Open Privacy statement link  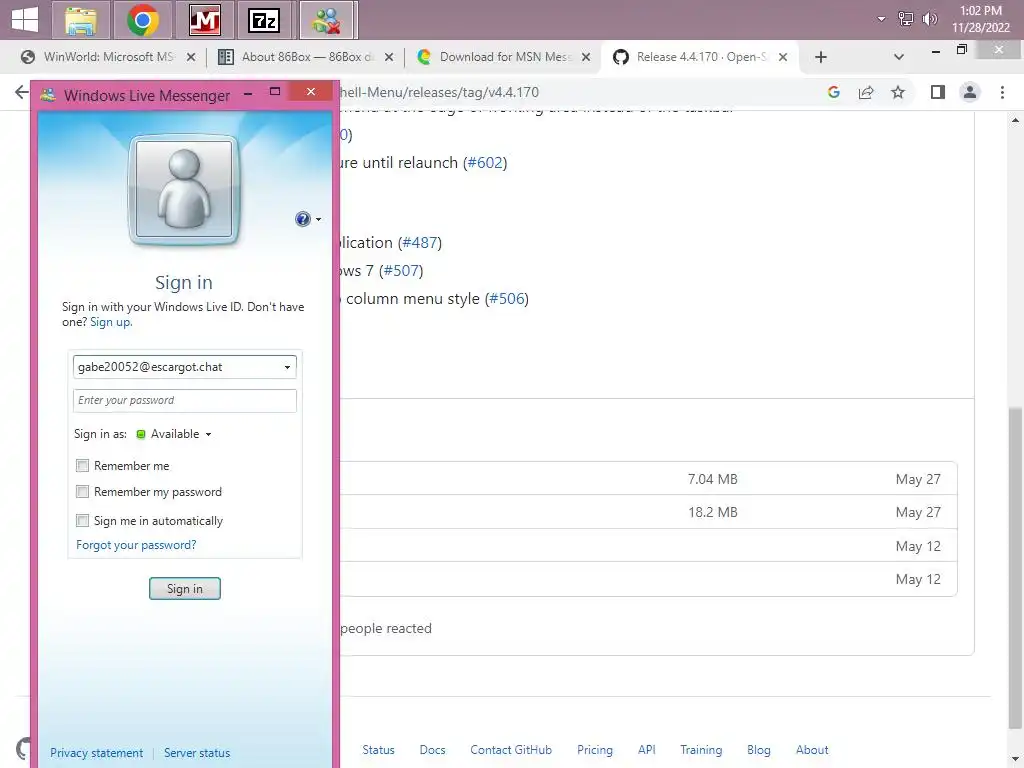(x=97, y=753)
